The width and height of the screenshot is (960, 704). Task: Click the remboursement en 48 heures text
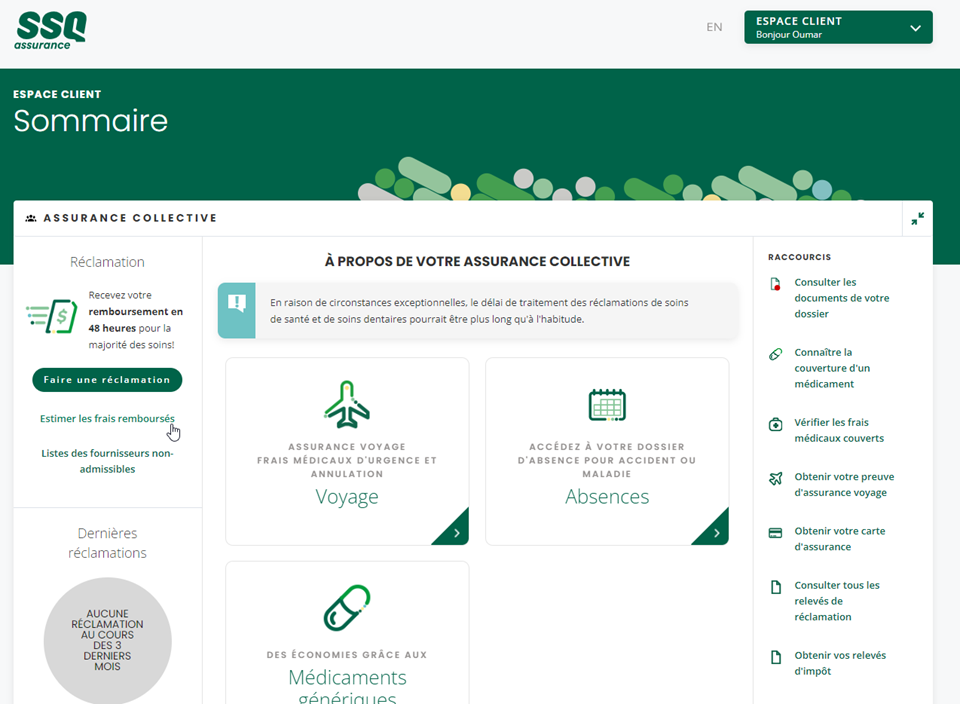coord(135,320)
